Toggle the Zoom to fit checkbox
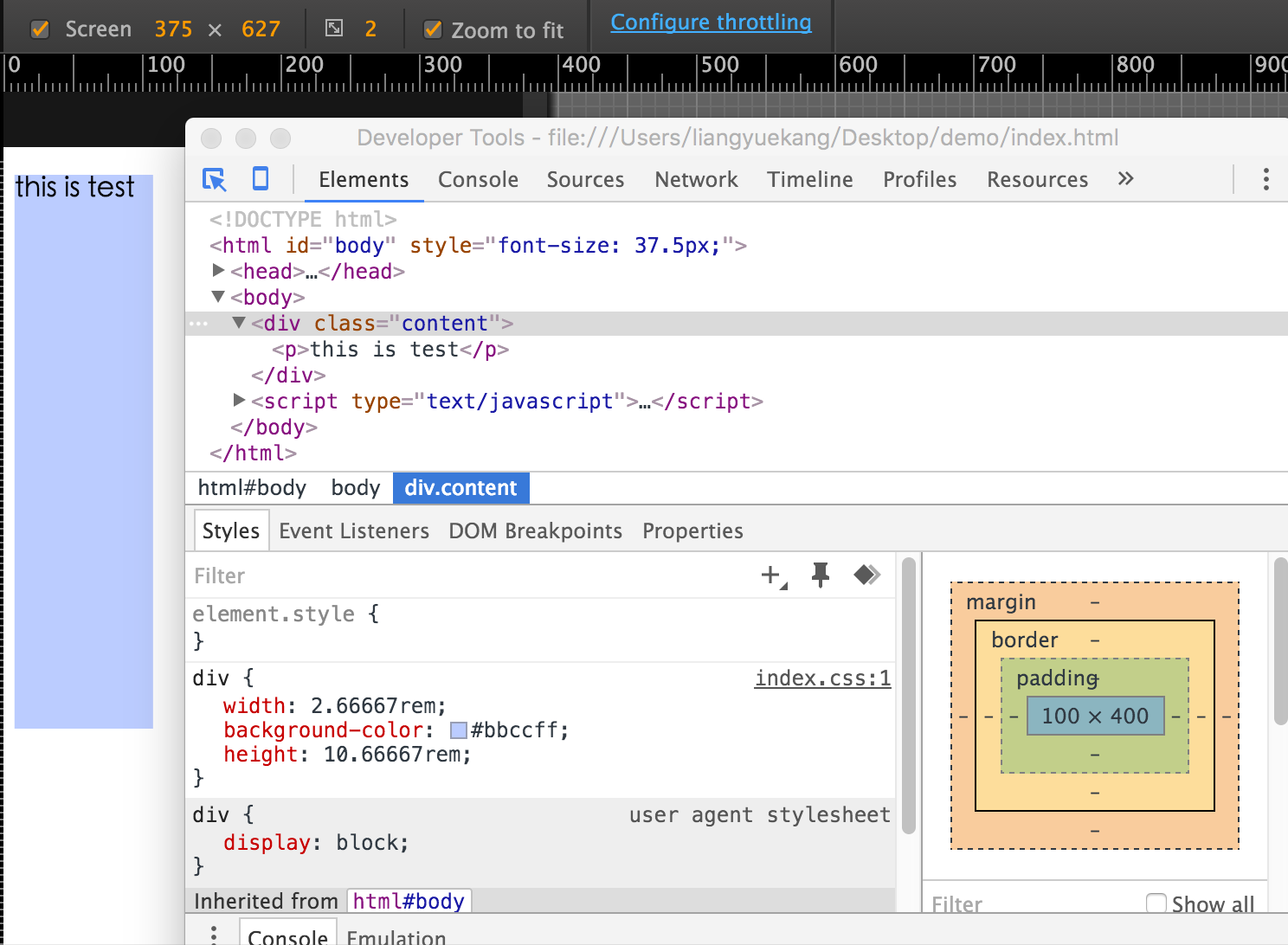1288x945 pixels. coord(433,29)
